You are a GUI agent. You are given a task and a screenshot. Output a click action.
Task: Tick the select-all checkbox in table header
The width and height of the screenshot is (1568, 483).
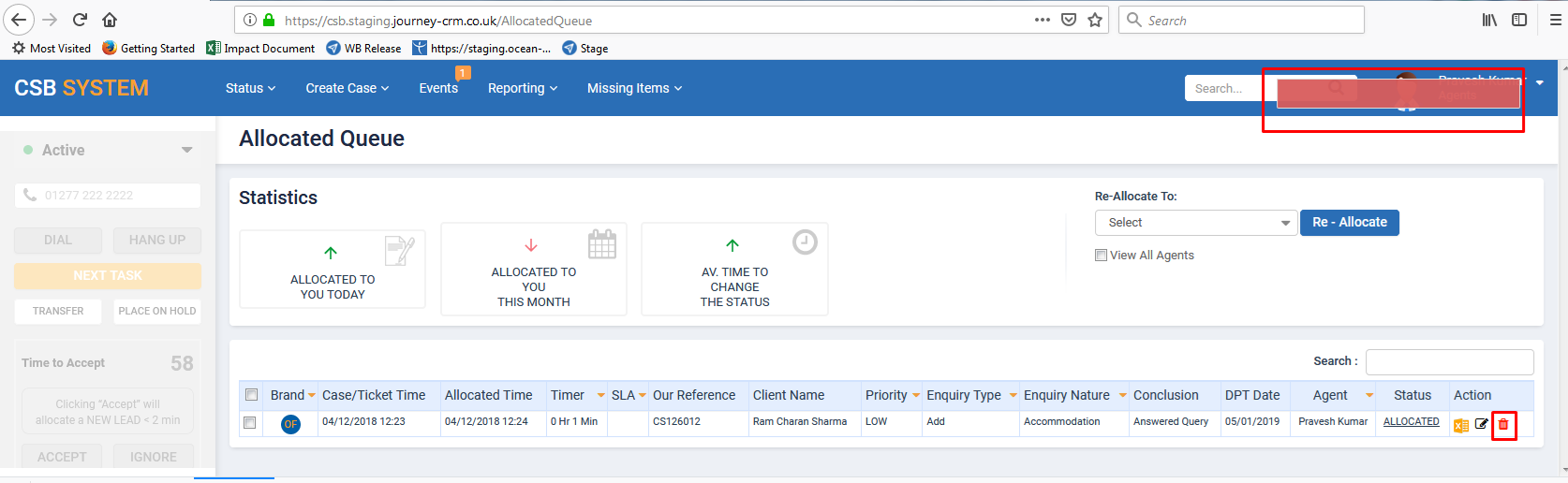(251, 395)
